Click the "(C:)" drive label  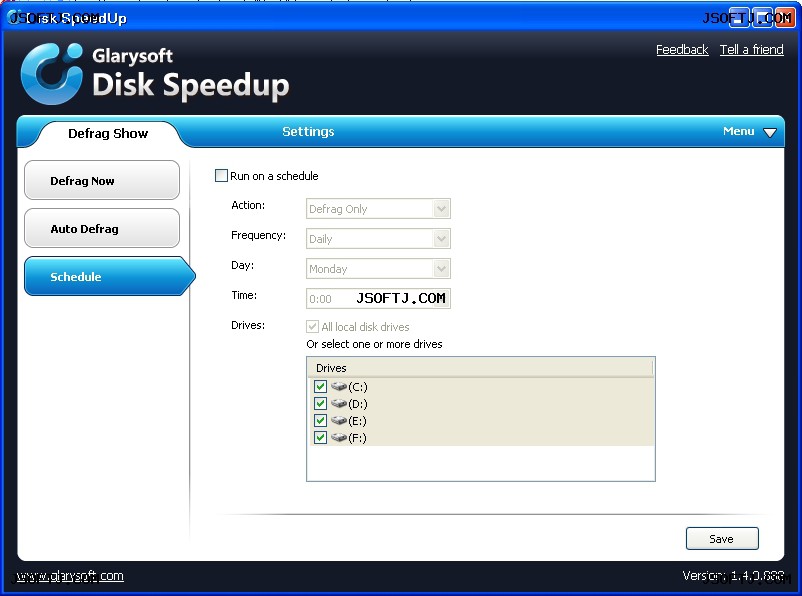(x=358, y=387)
